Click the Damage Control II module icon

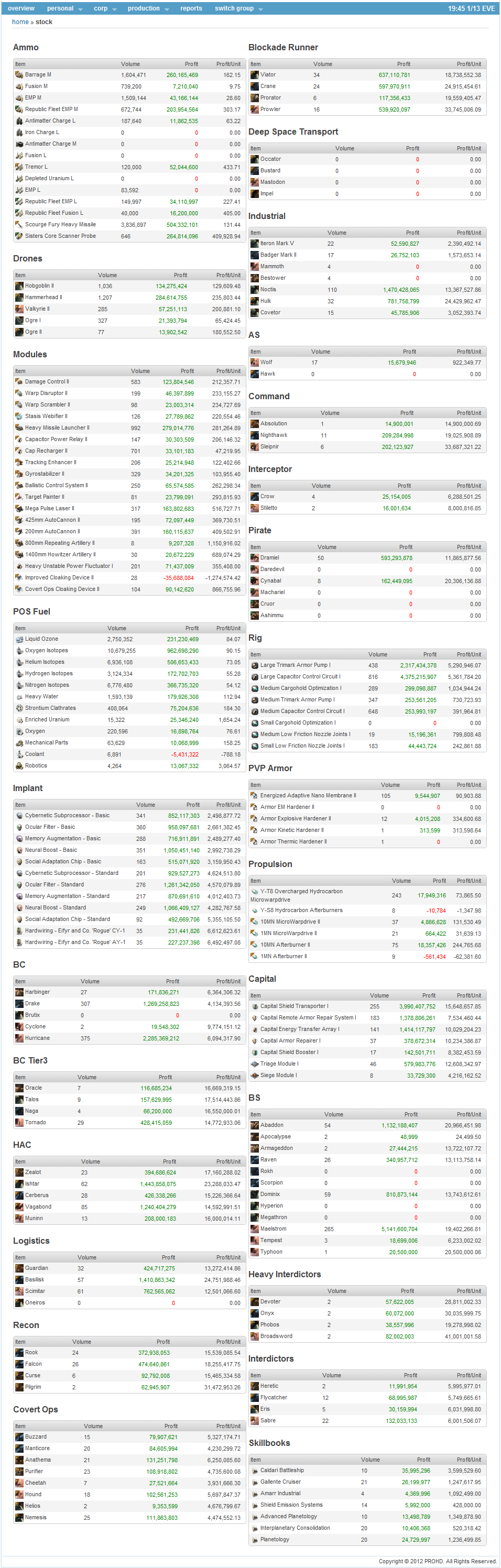19,381
